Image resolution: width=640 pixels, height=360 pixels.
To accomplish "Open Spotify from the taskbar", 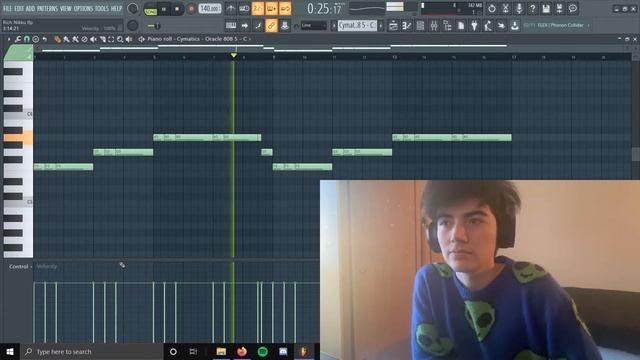I will 262,351.
